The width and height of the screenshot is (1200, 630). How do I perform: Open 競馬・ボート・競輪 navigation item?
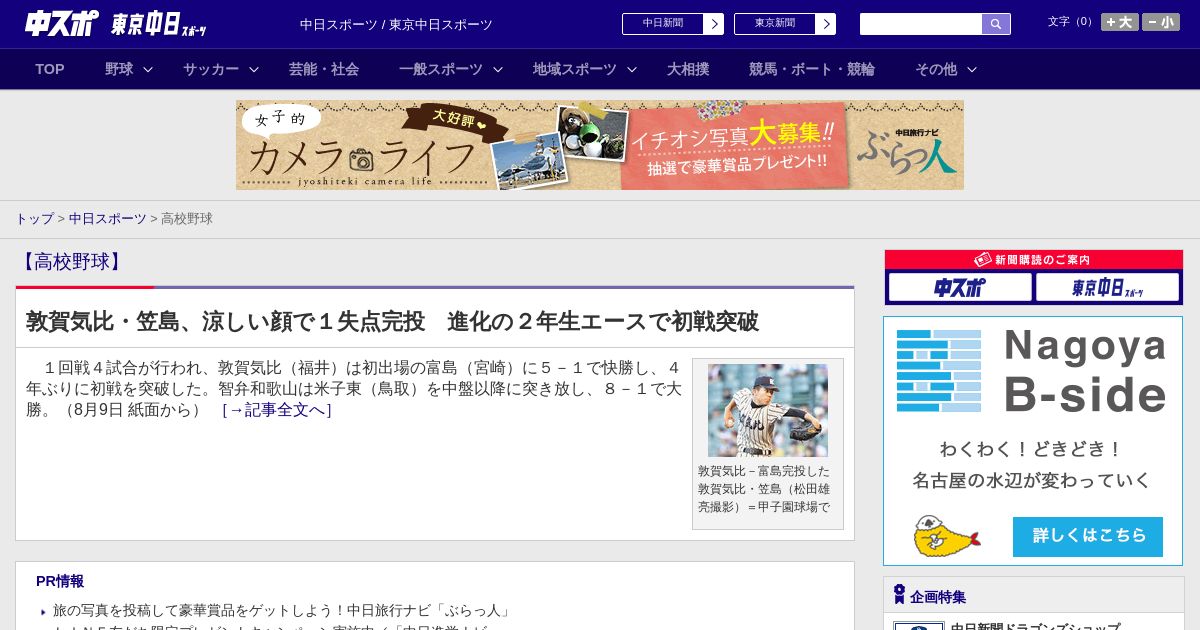coord(812,69)
